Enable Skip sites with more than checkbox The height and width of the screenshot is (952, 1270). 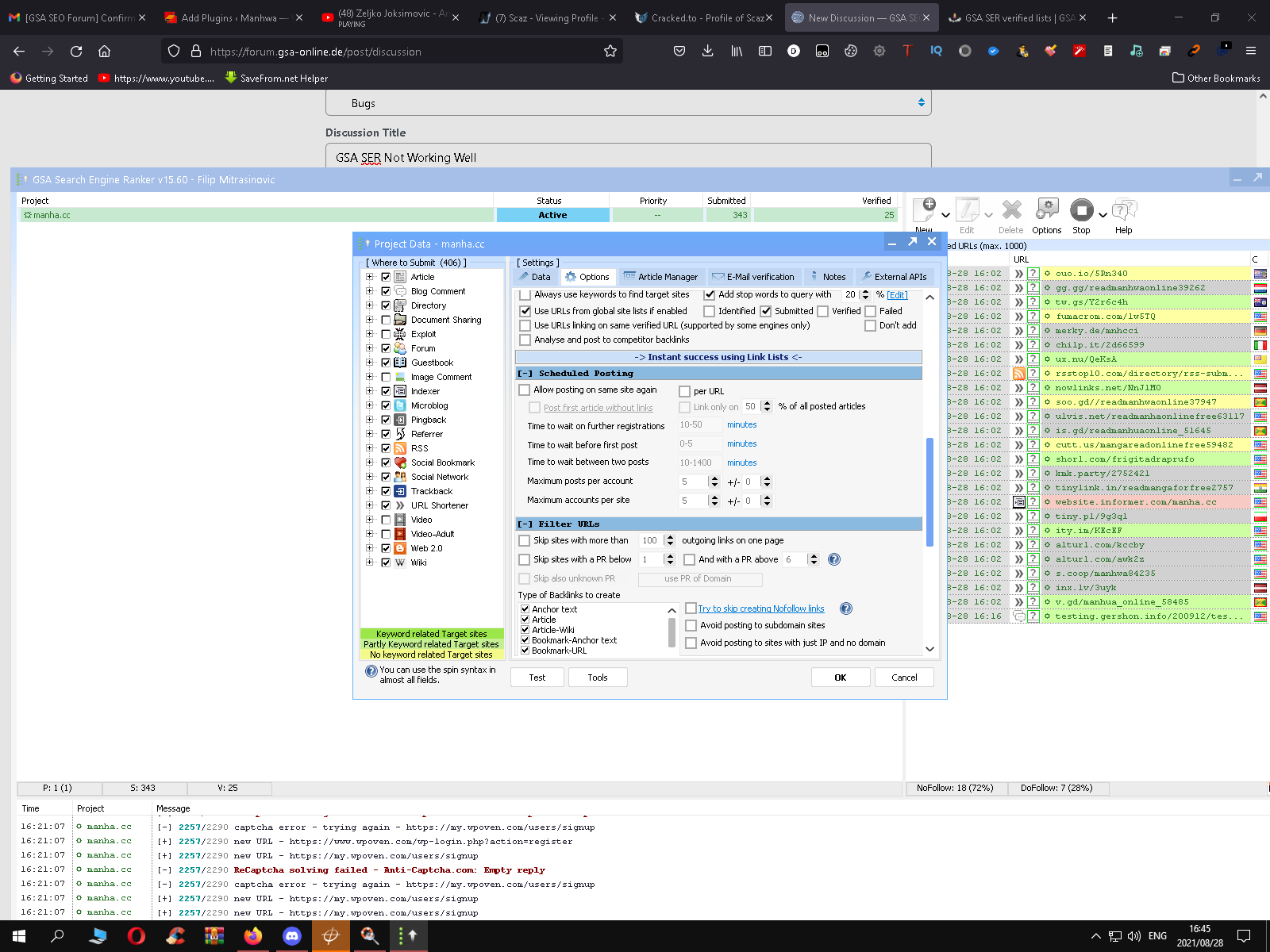[x=524, y=540]
